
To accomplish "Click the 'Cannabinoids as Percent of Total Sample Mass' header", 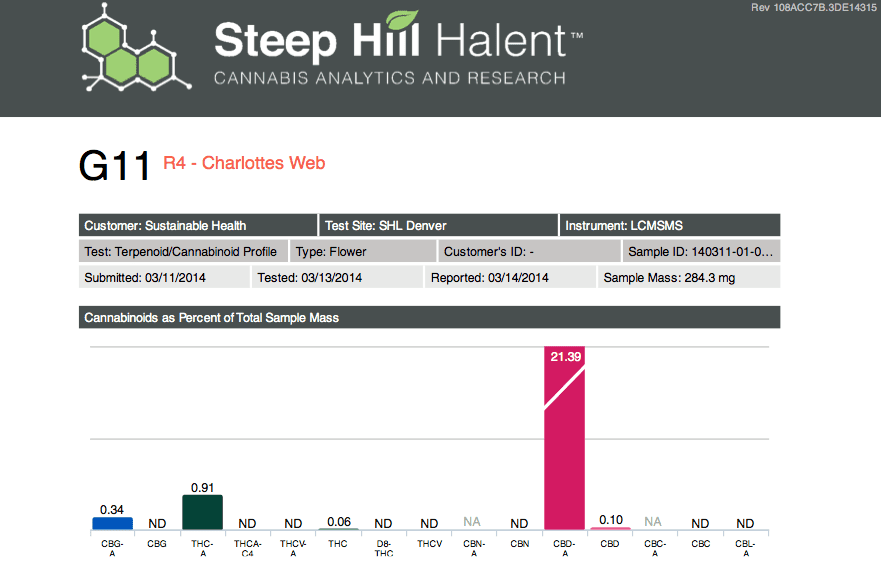I will tap(429, 318).
